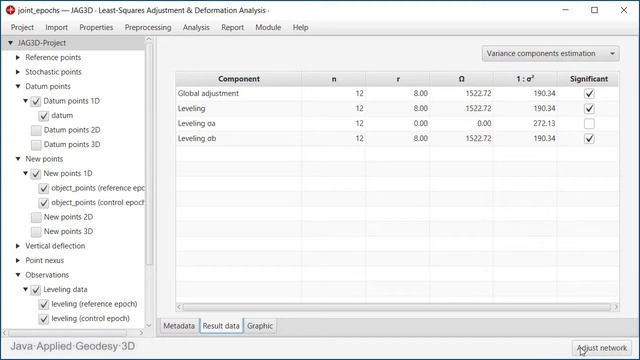Collapse the Leveling data node
The width and height of the screenshot is (640, 360).
click(26, 289)
